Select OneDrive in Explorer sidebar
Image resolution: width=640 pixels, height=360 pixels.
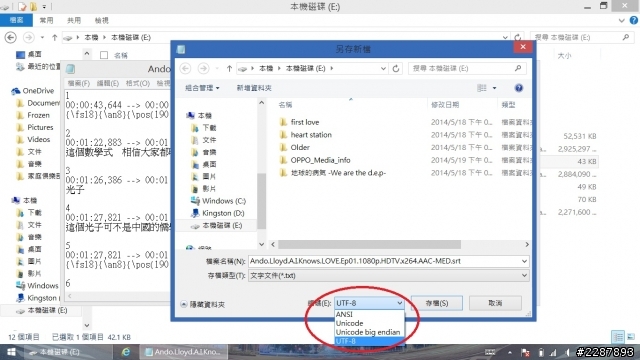(x=33, y=91)
